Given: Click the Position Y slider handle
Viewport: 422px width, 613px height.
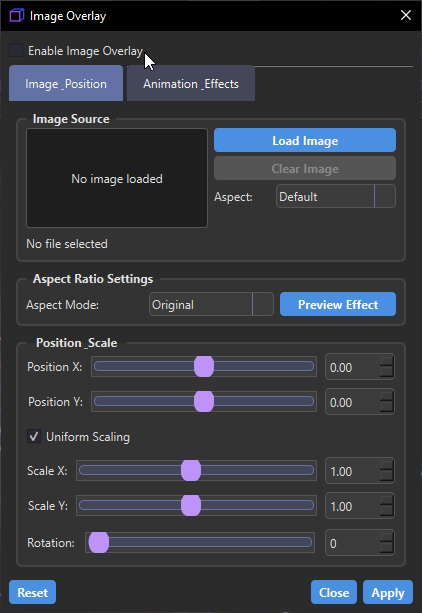Looking at the screenshot, I should (204, 401).
